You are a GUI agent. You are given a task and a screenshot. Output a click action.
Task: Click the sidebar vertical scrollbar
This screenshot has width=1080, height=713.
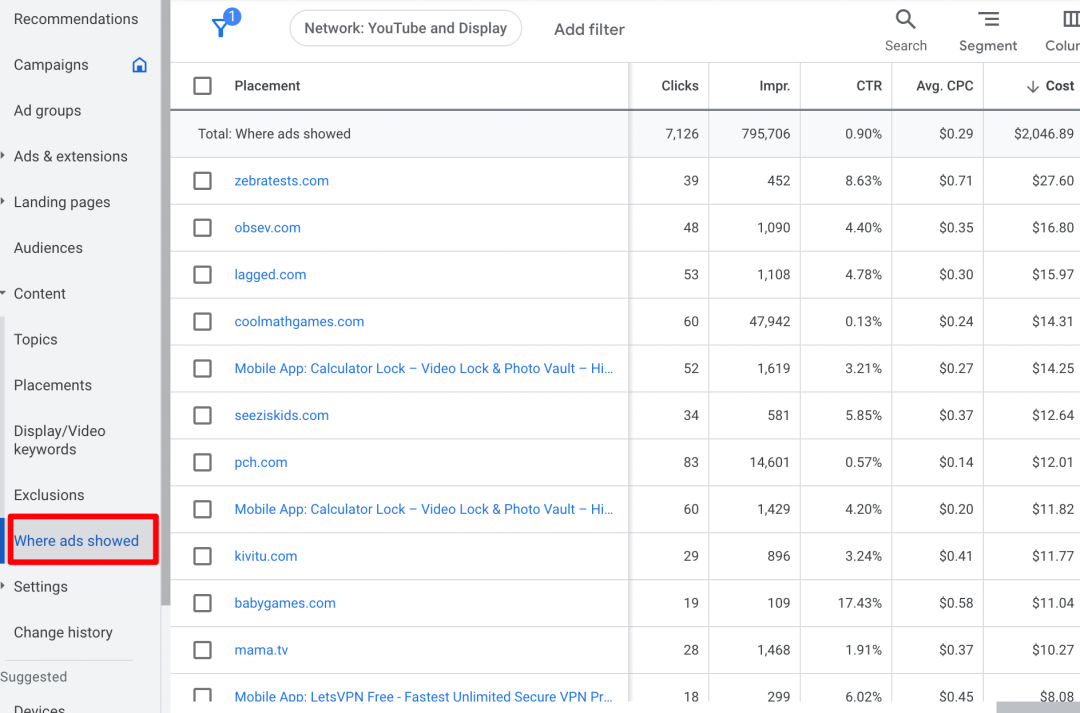coord(165,300)
